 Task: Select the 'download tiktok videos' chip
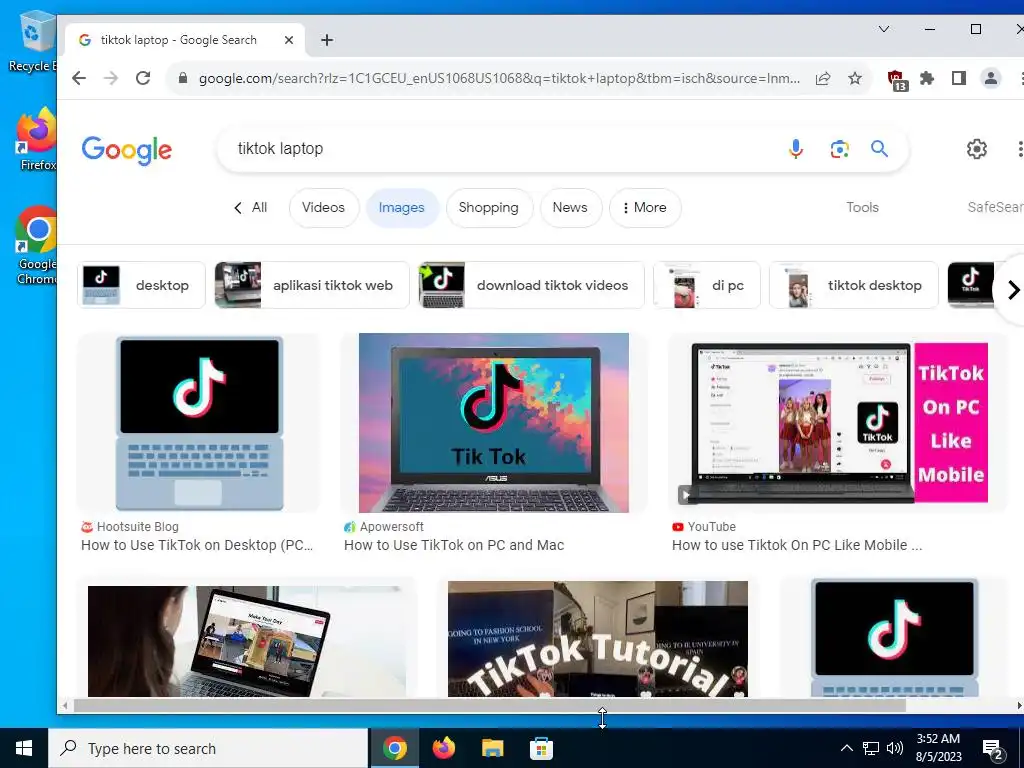531,285
